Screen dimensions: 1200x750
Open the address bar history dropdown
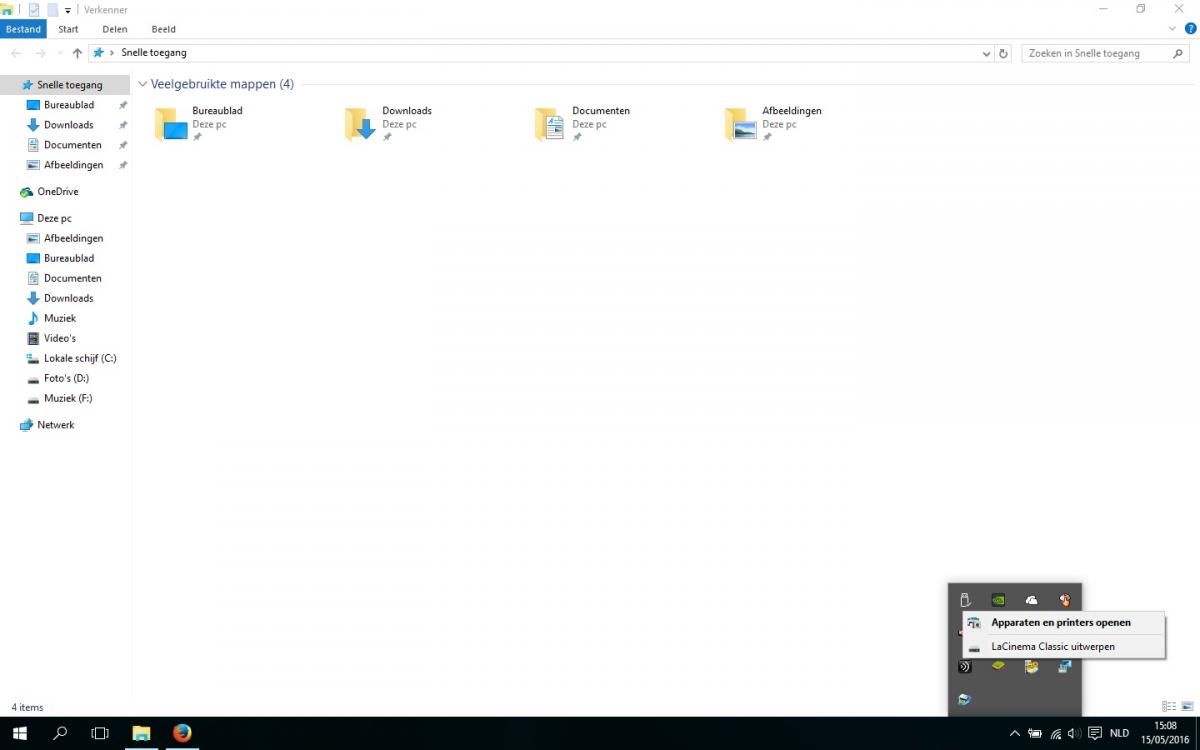(986, 53)
